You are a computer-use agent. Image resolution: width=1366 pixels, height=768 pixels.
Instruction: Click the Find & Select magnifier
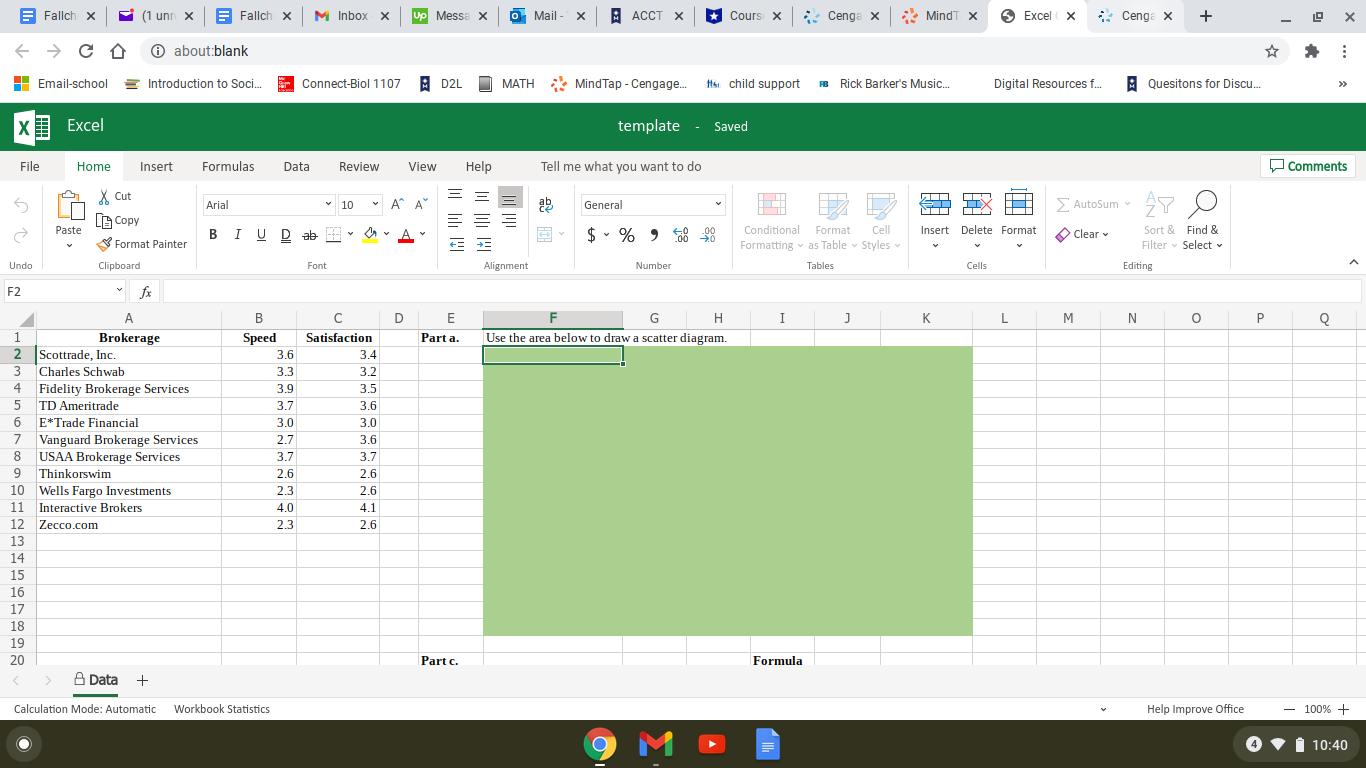1204,203
